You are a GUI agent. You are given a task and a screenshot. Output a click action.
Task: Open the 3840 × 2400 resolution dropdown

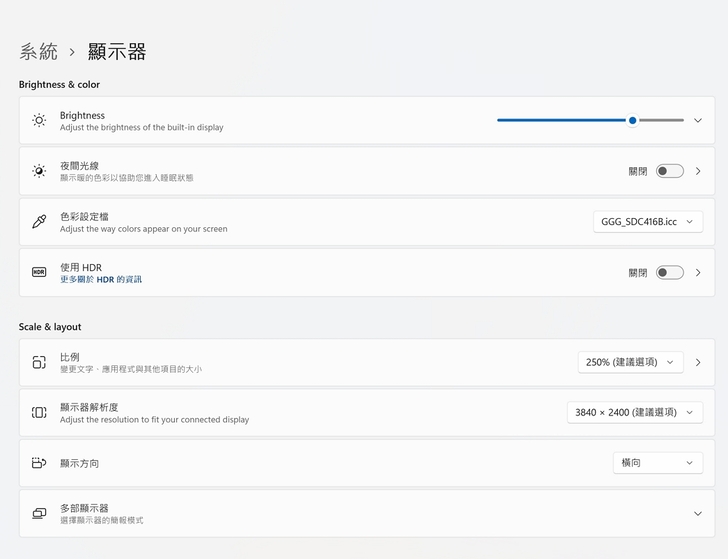(x=635, y=412)
